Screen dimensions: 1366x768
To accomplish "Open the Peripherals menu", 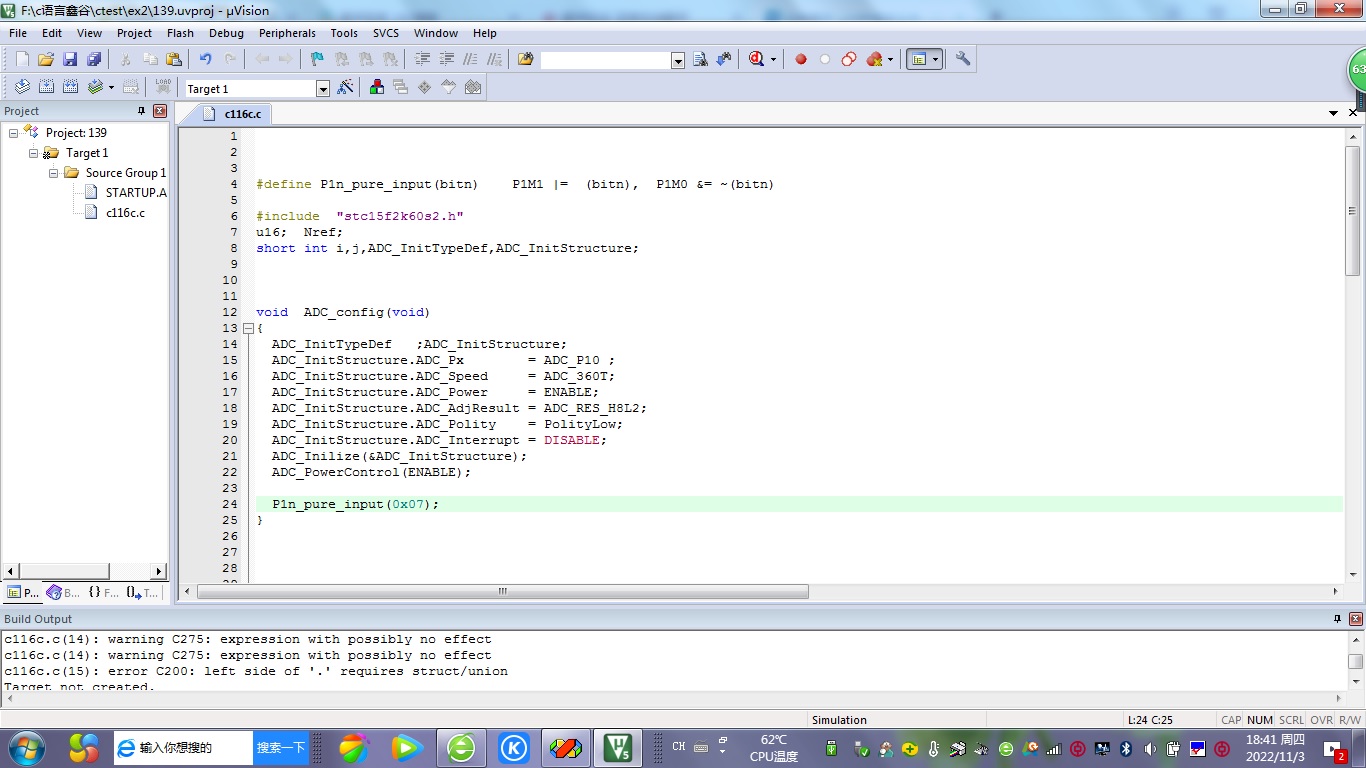I will pyautogui.click(x=287, y=33).
